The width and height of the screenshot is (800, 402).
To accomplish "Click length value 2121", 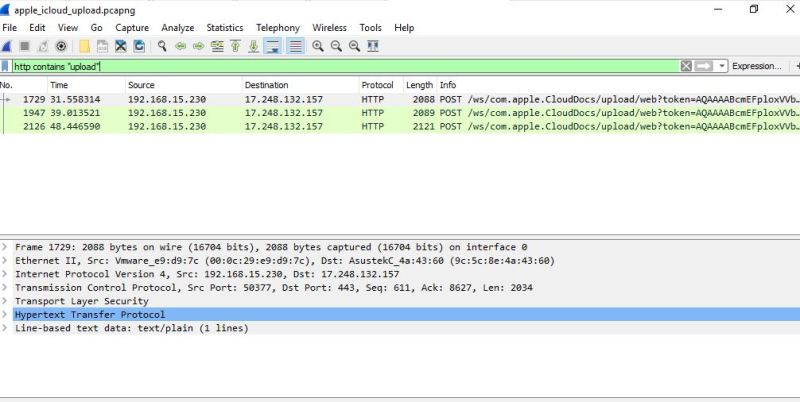I will tap(424, 127).
